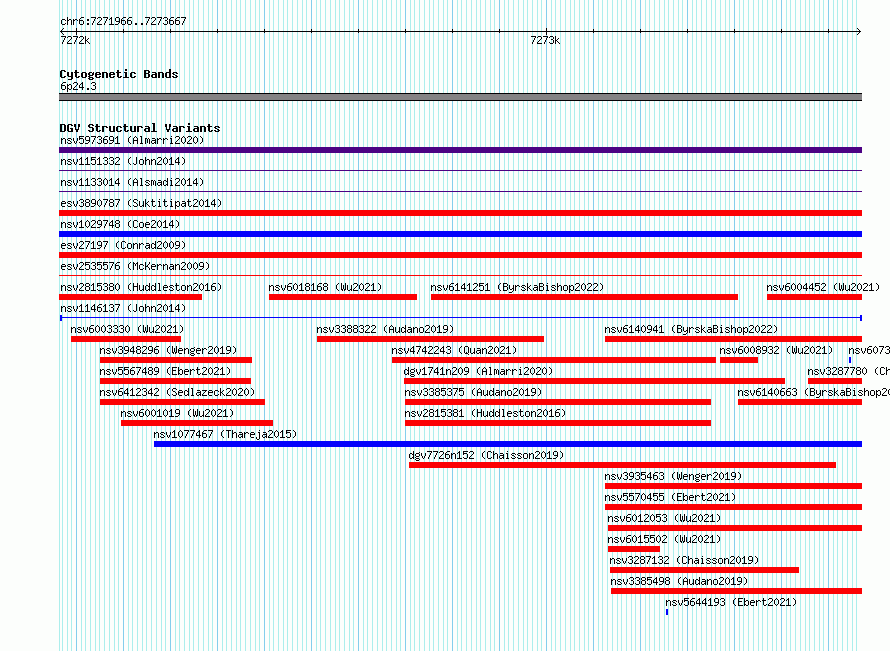The image size is (890, 651).
Task: Select the DGV Structural Variants track title
Action: (x=140, y=128)
